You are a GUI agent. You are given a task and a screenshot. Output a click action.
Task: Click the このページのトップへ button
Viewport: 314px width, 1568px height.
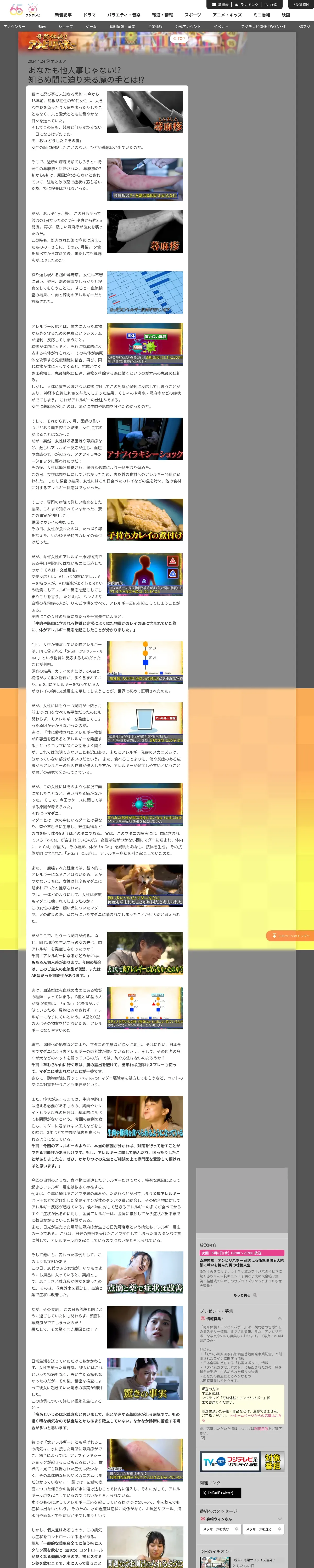point(290,936)
